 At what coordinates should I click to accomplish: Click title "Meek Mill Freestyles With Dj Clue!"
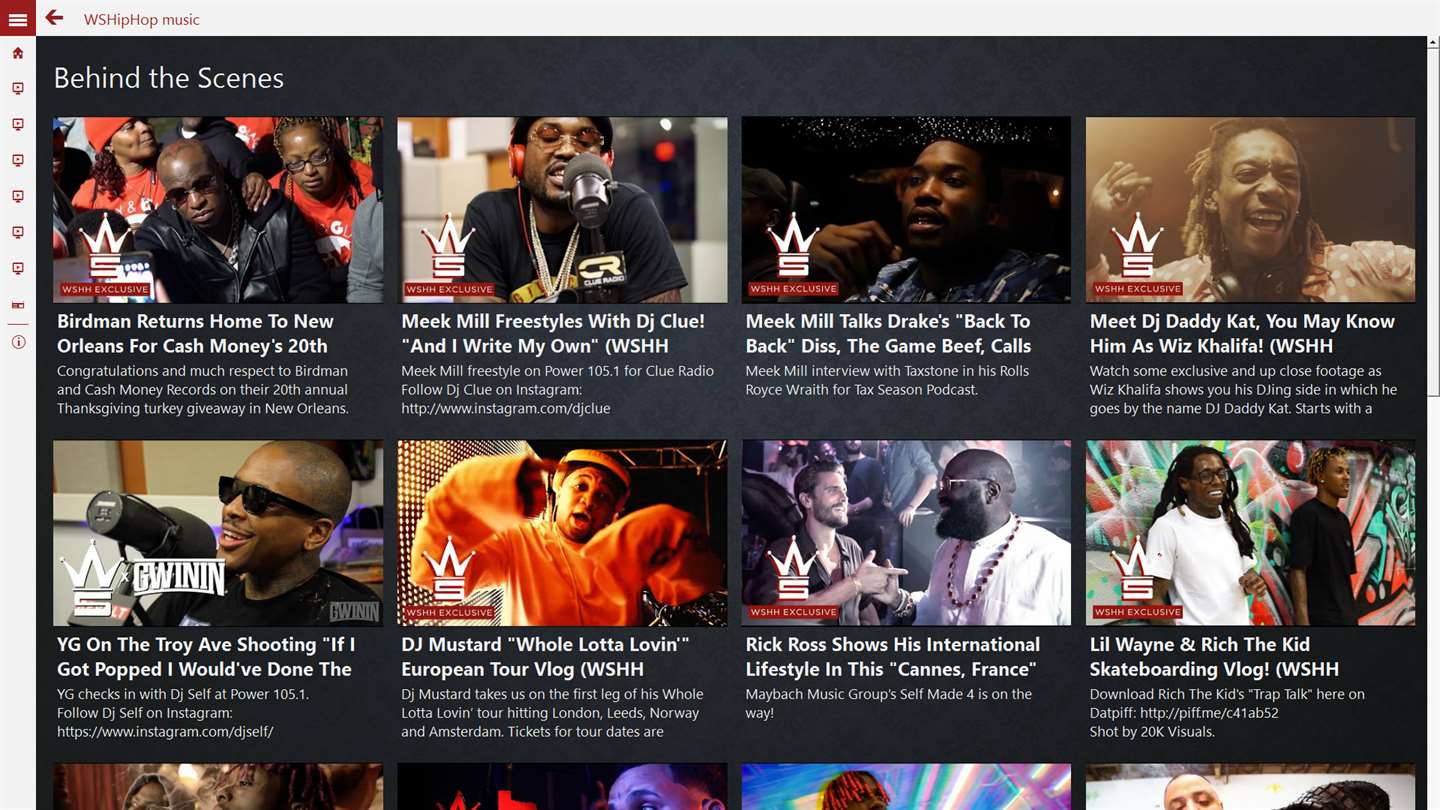(x=553, y=334)
